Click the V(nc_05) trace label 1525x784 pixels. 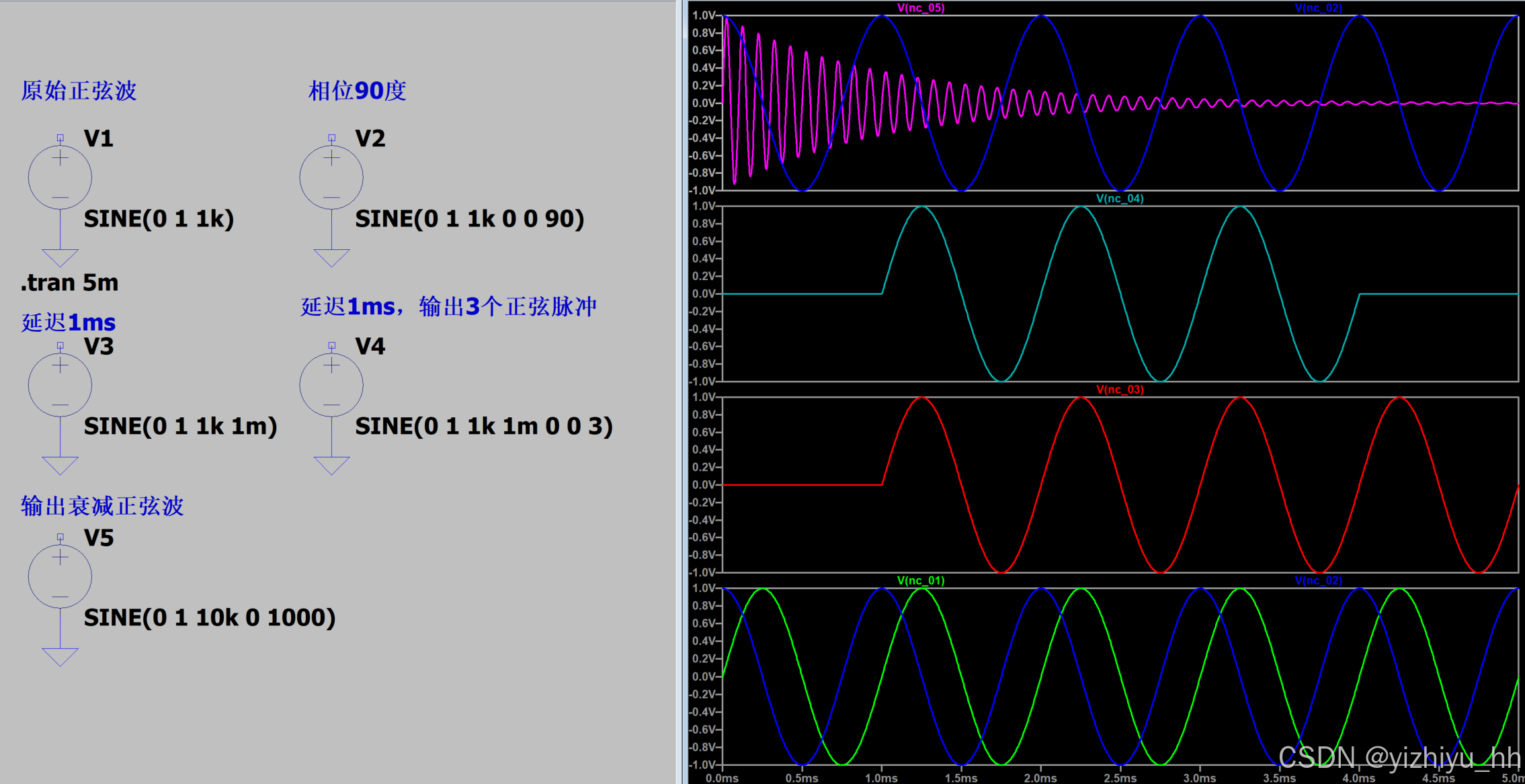pyautogui.click(x=920, y=8)
